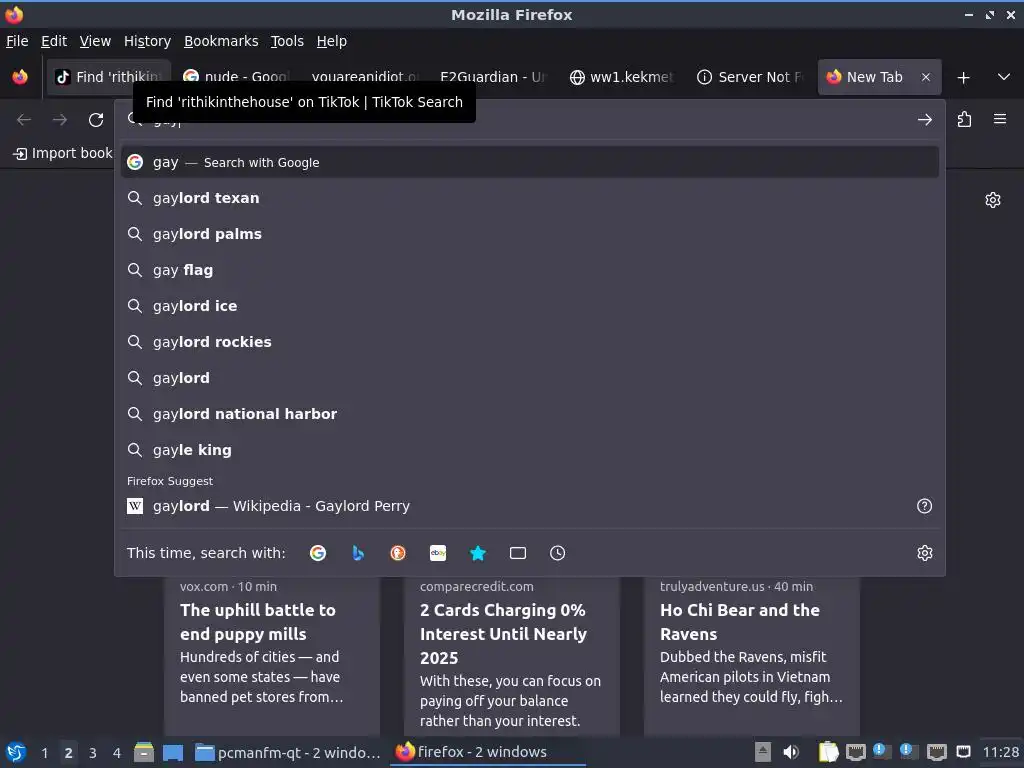The height and width of the screenshot is (768, 1024).
Task: Open the Extensions puzzle icon
Action: click(x=964, y=120)
